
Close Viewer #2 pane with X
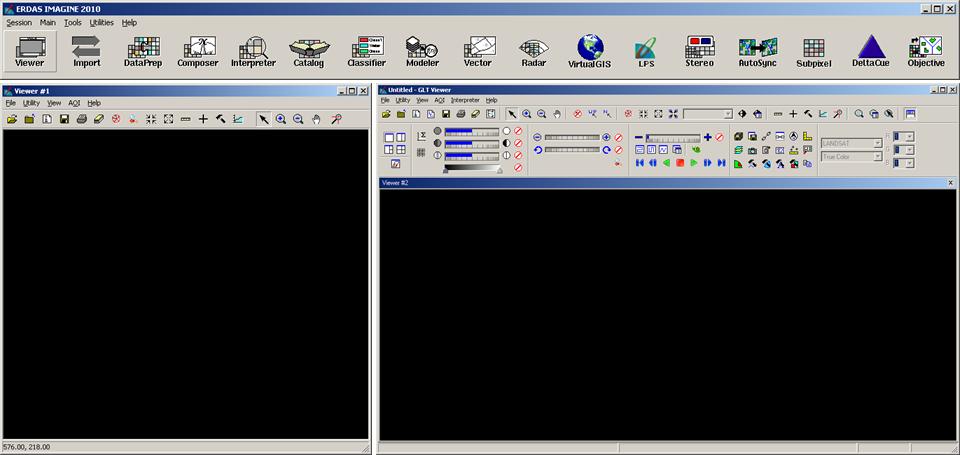click(951, 182)
